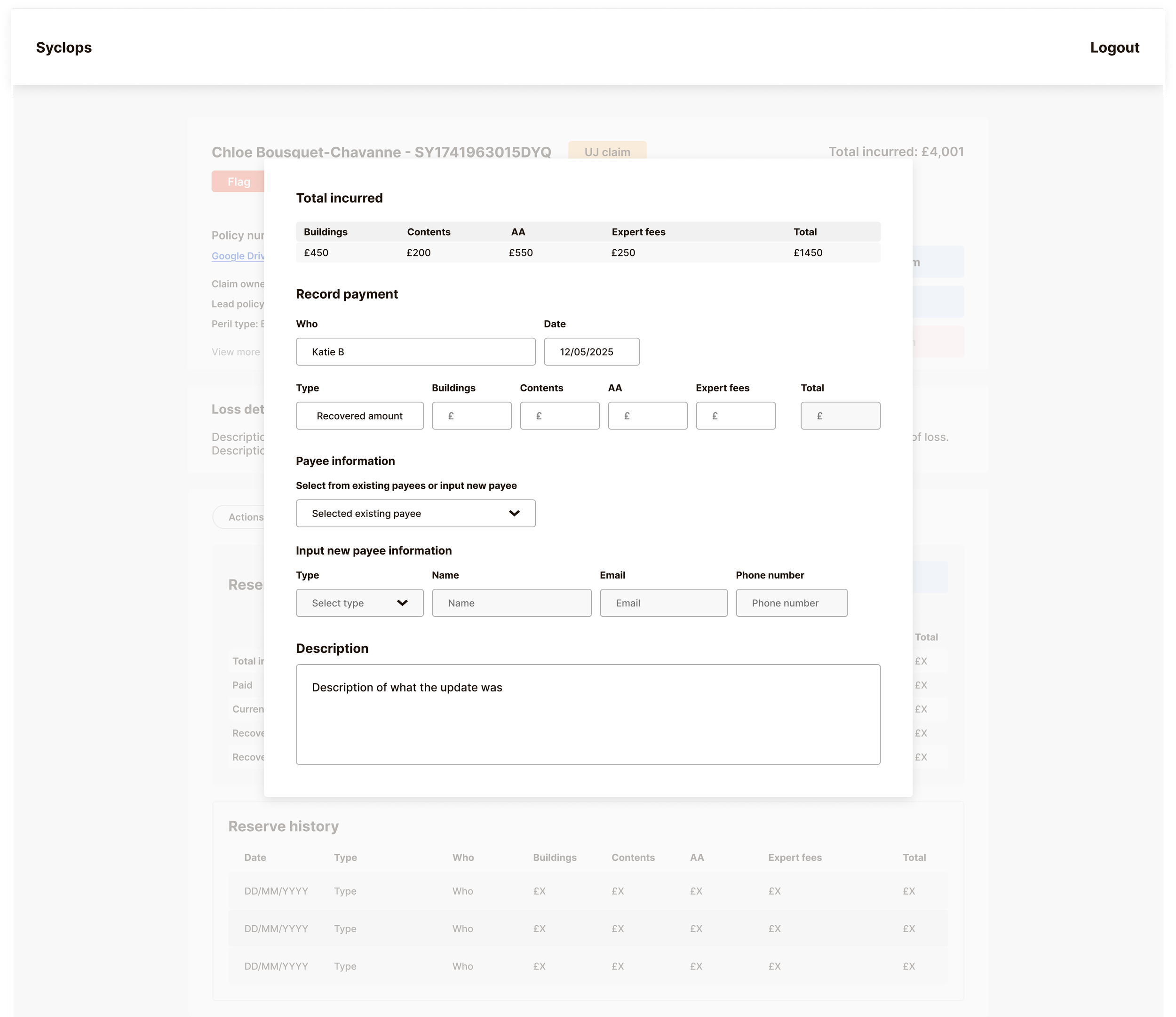Click the Phone number input field
Viewport: 1176px width, 1017px height.
(x=791, y=603)
